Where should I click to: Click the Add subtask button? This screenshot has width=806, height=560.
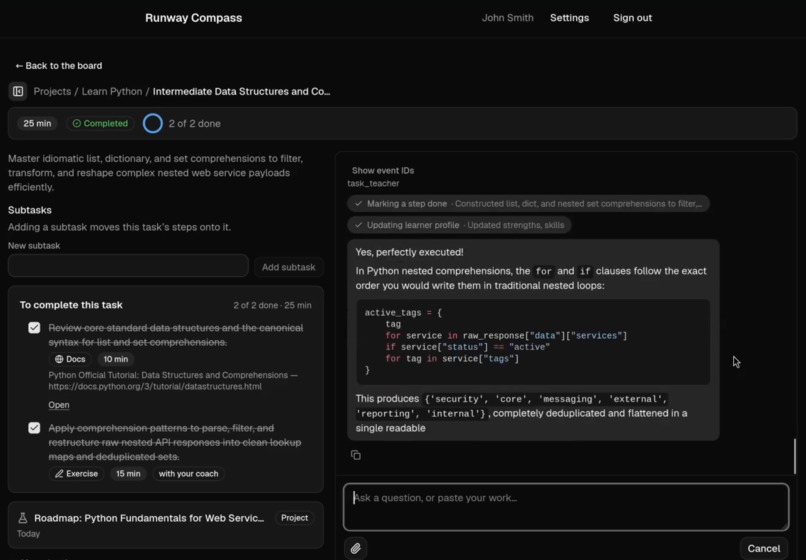[x=288, y=267]
